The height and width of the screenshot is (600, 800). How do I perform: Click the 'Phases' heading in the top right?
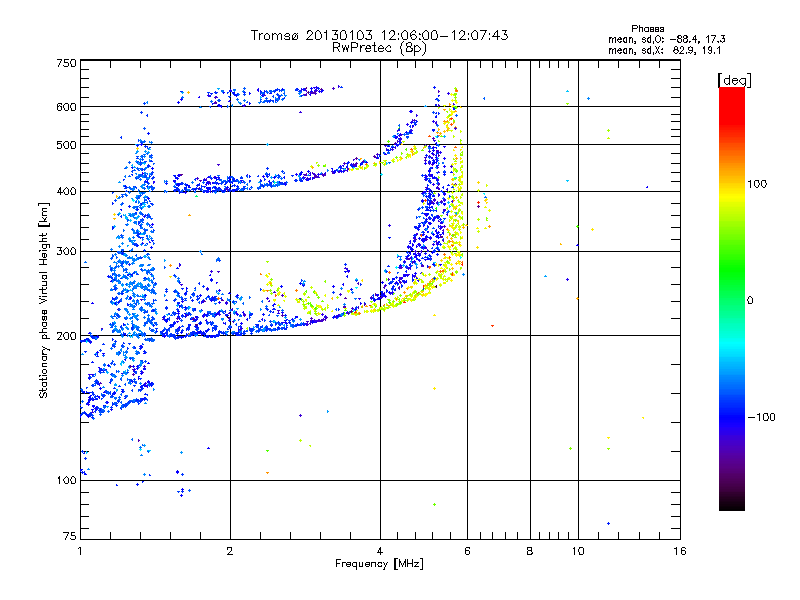[x=647, y=29]
